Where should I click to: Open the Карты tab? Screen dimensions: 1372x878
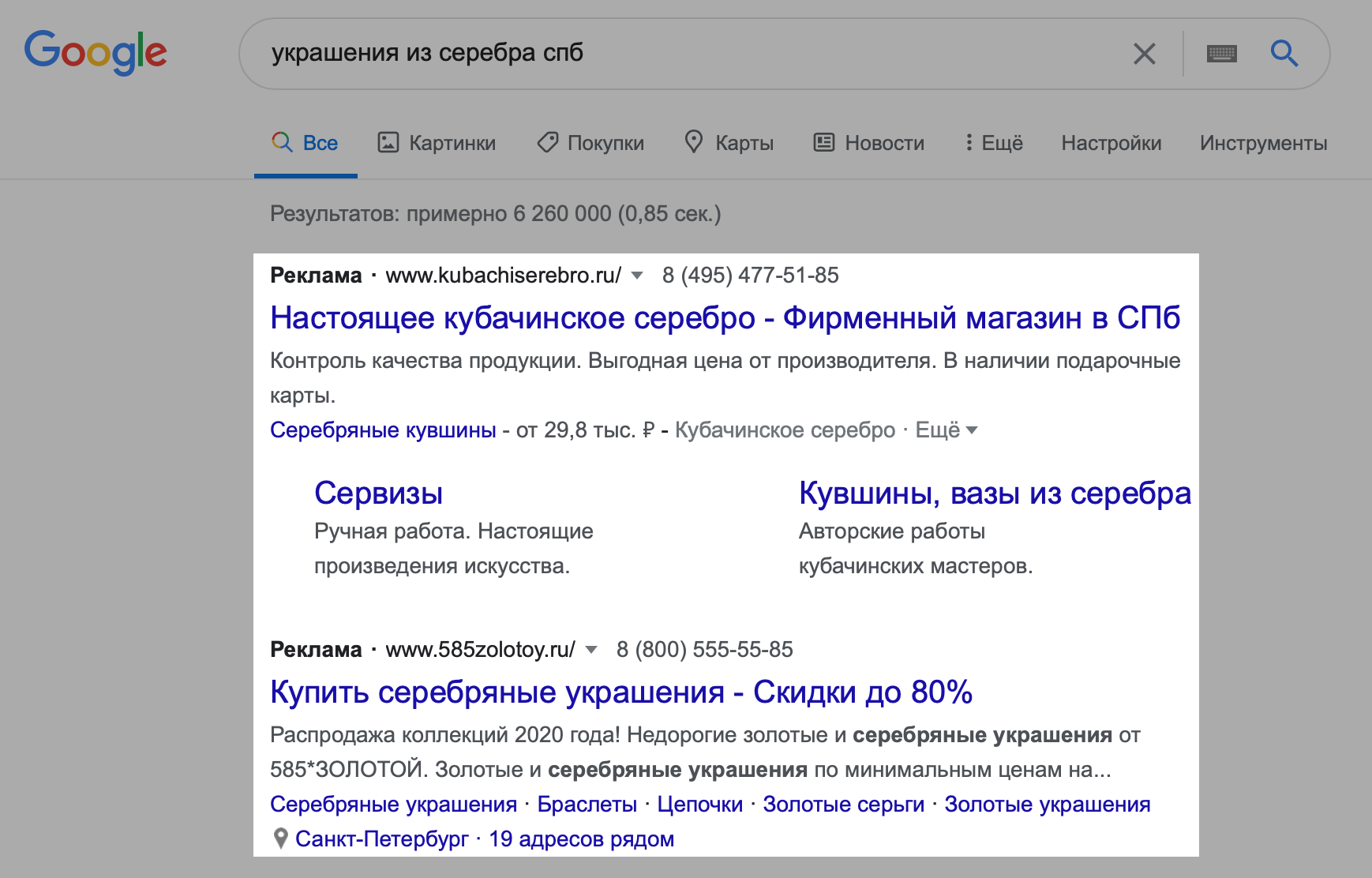[729, 143]
